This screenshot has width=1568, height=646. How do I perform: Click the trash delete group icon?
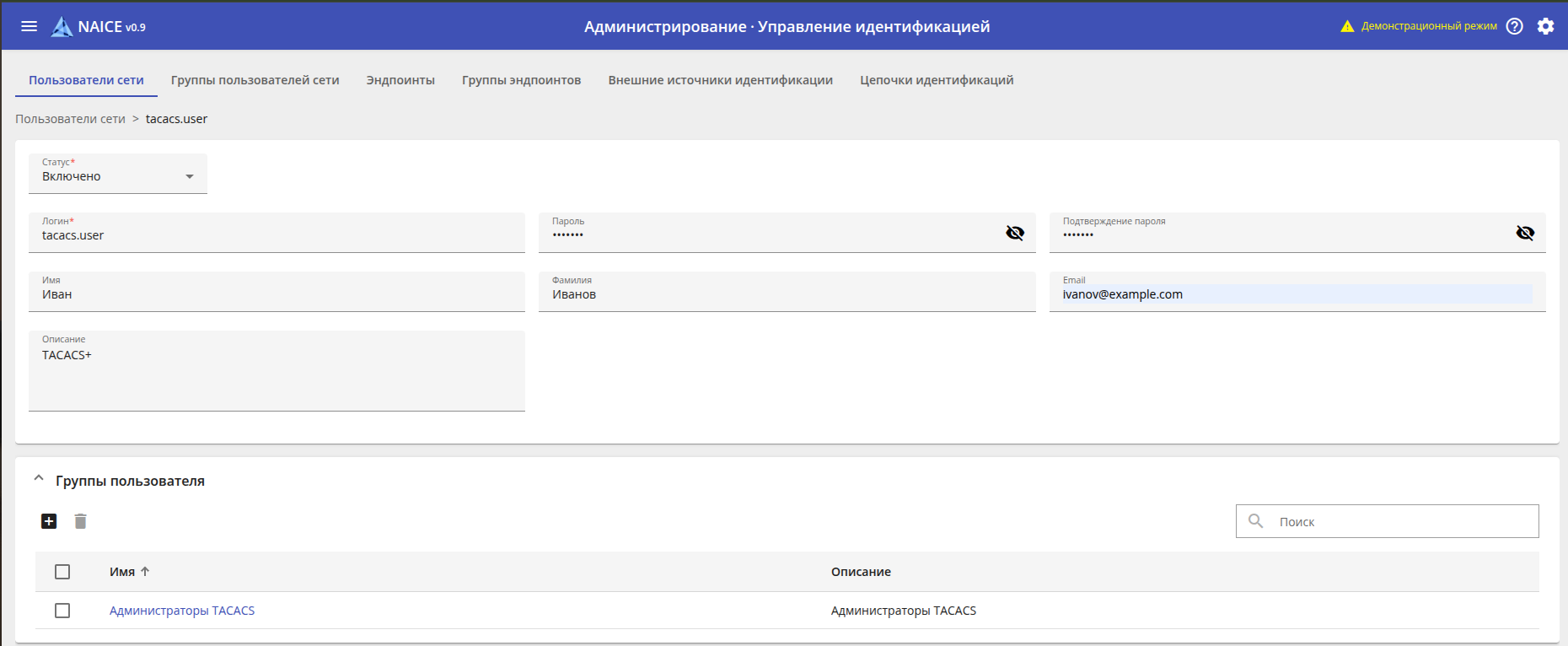pos(80,521)
